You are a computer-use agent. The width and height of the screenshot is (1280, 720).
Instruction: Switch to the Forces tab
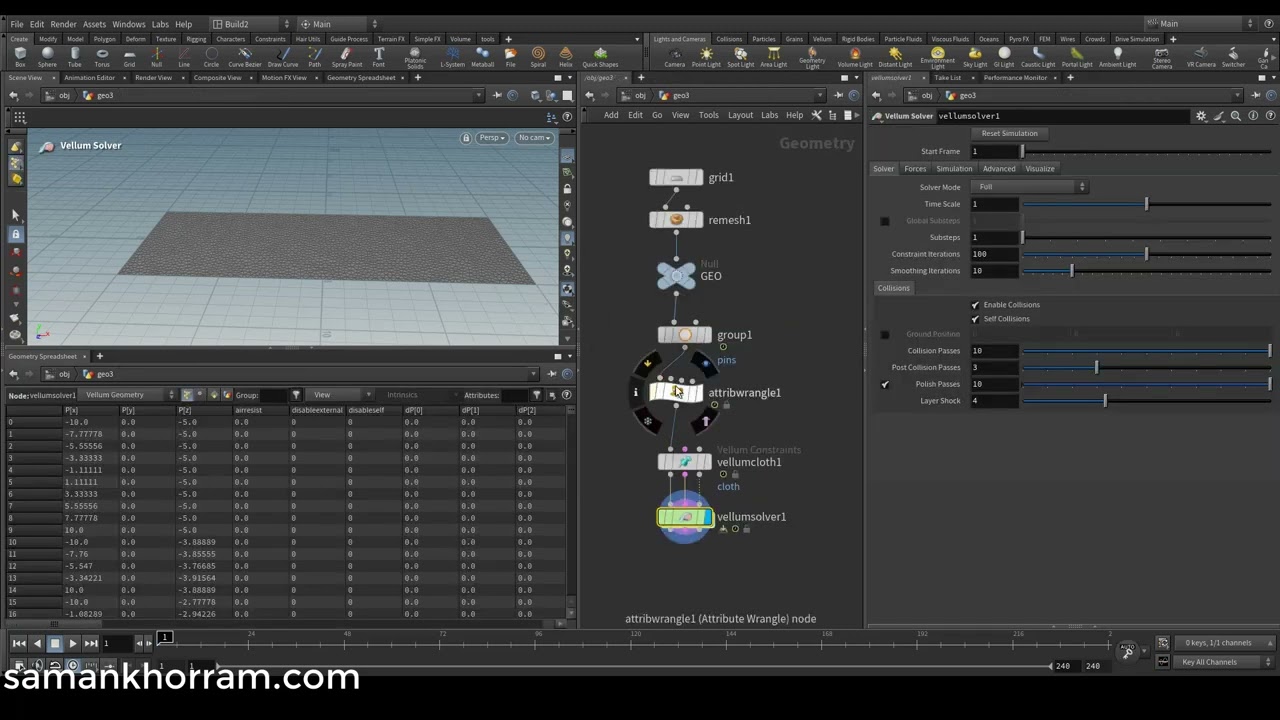tap(915, 169)
